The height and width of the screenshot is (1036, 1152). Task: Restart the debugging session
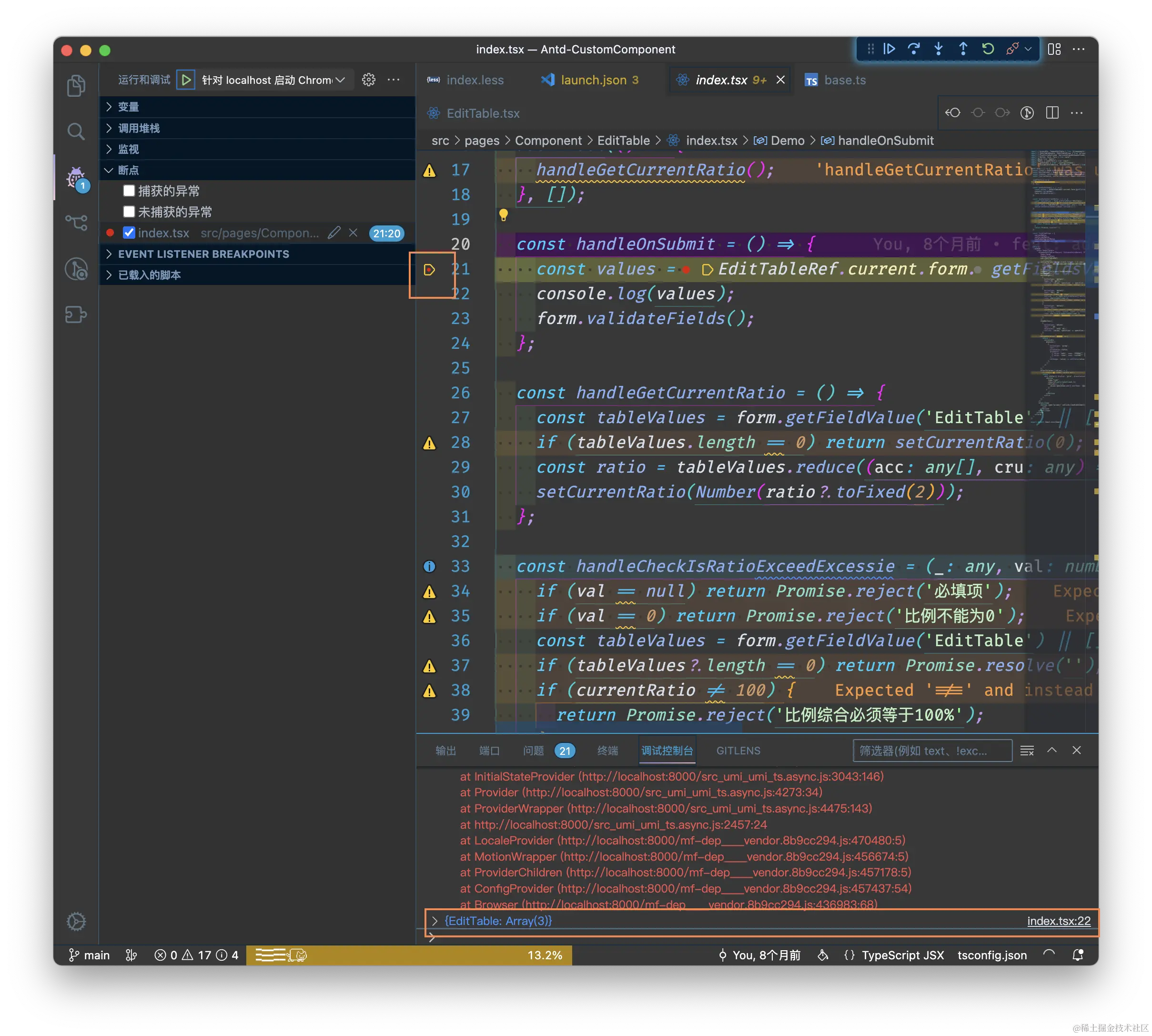click(988, 49)
